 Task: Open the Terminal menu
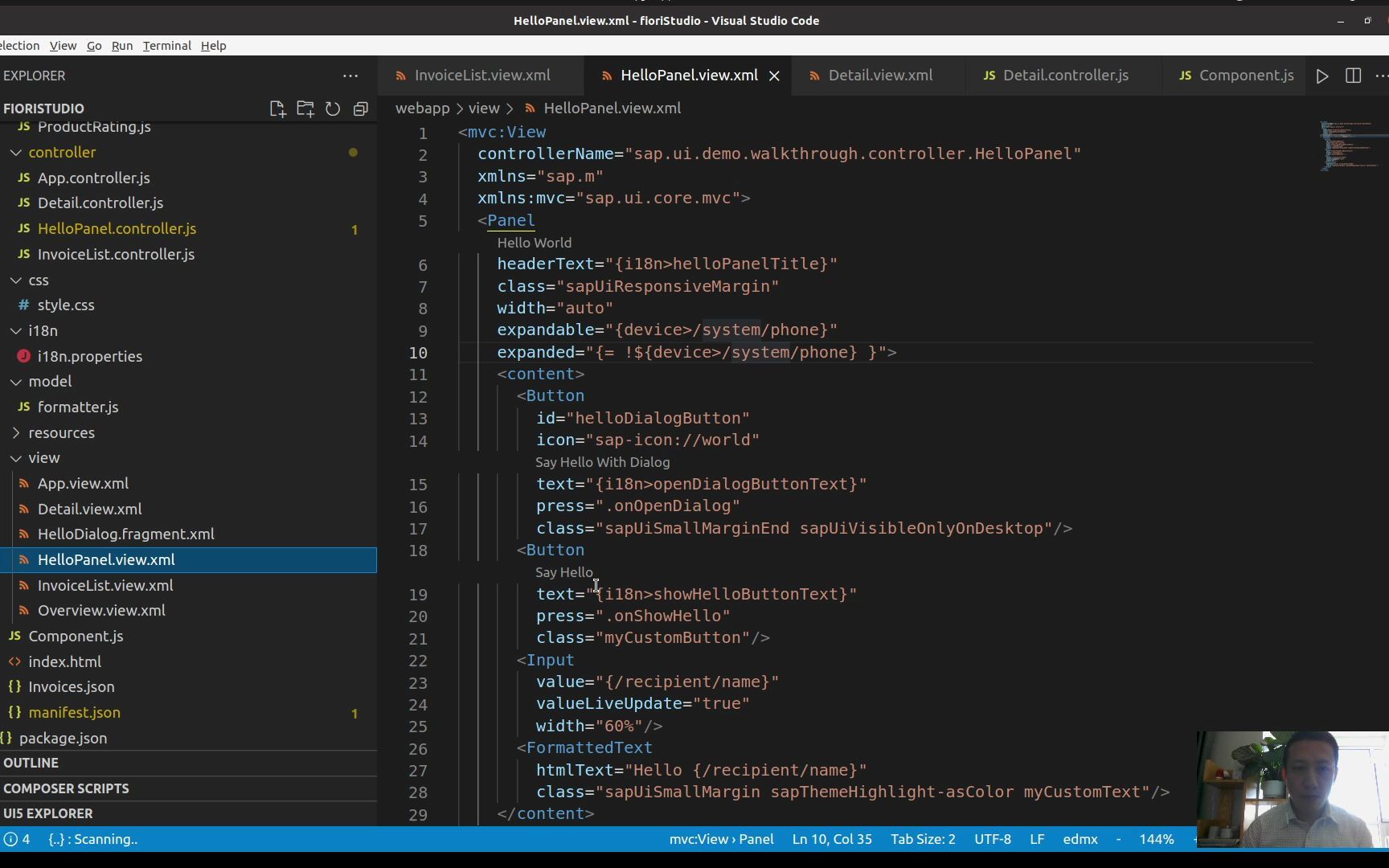coord(167,46)
